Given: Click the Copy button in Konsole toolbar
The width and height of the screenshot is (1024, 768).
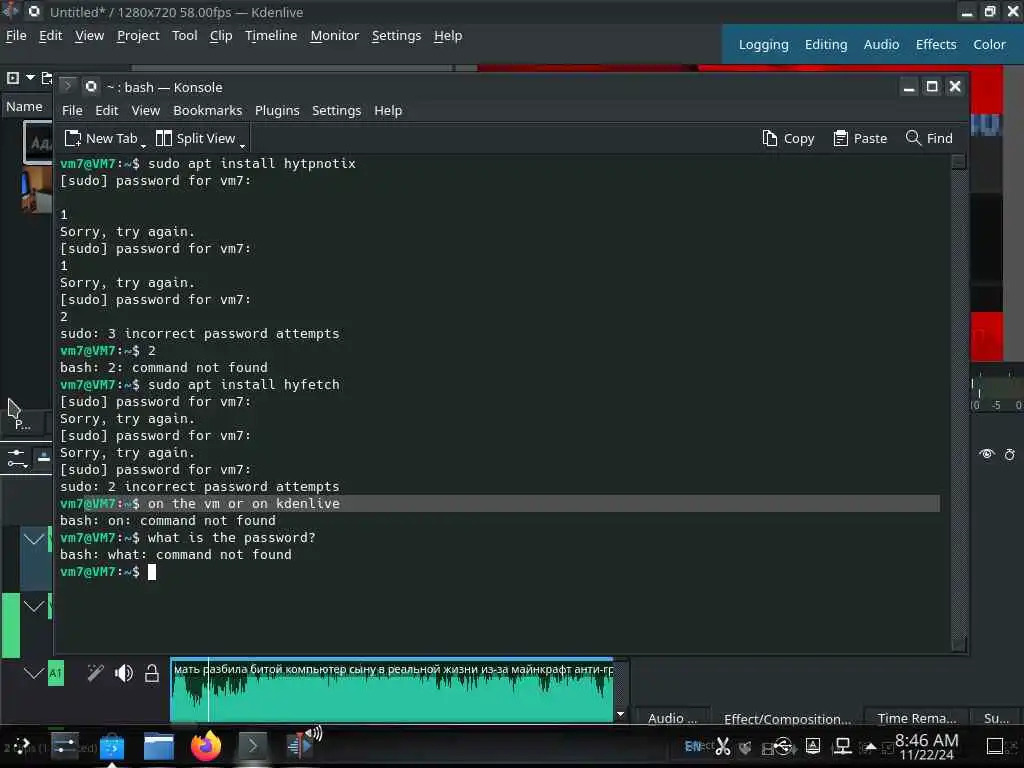Looking at the screenshot, I should pos(789,138).
